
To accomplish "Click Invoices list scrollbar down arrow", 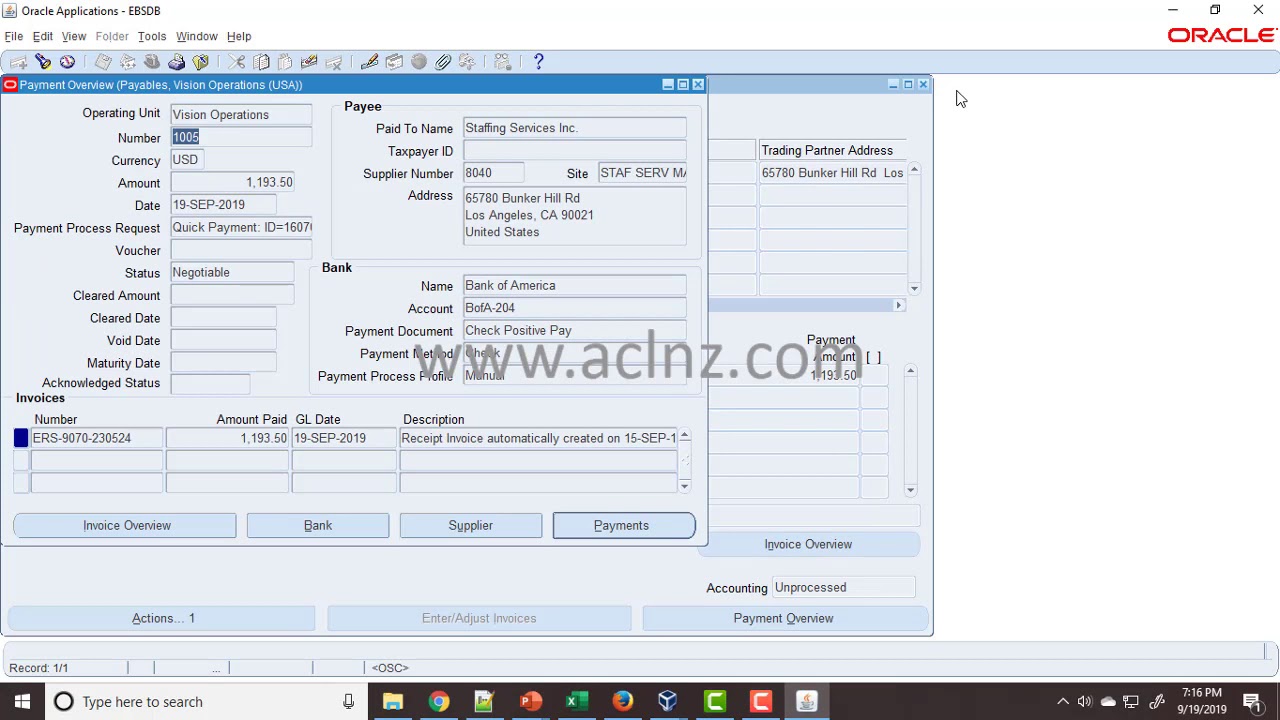I will point(685,486).
